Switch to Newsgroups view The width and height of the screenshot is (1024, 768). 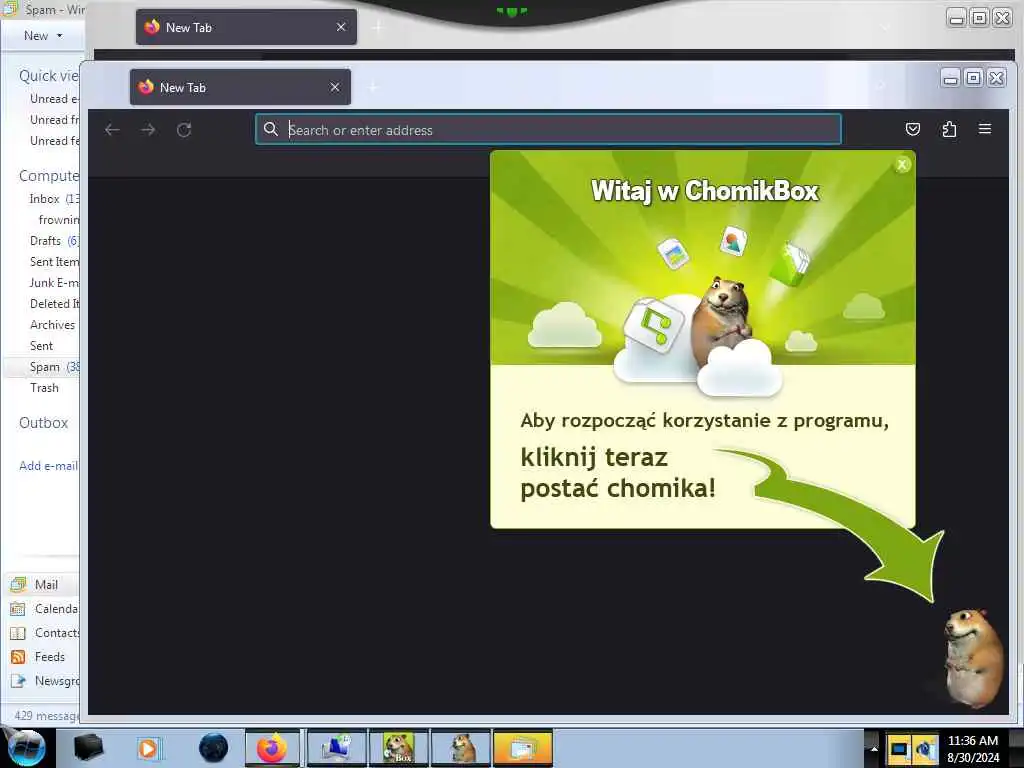pyautogui.click(x=43, y=680)
